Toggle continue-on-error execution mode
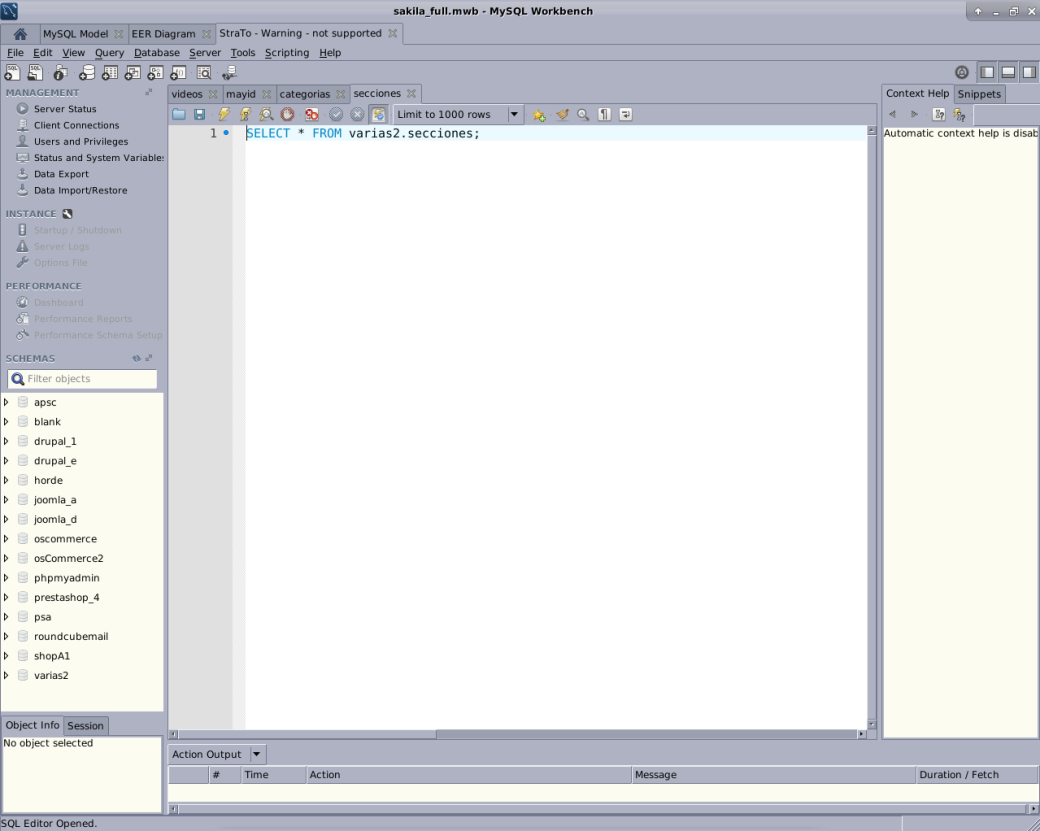The width and height of the screenshot is (1040, 831). click(312, 115)
